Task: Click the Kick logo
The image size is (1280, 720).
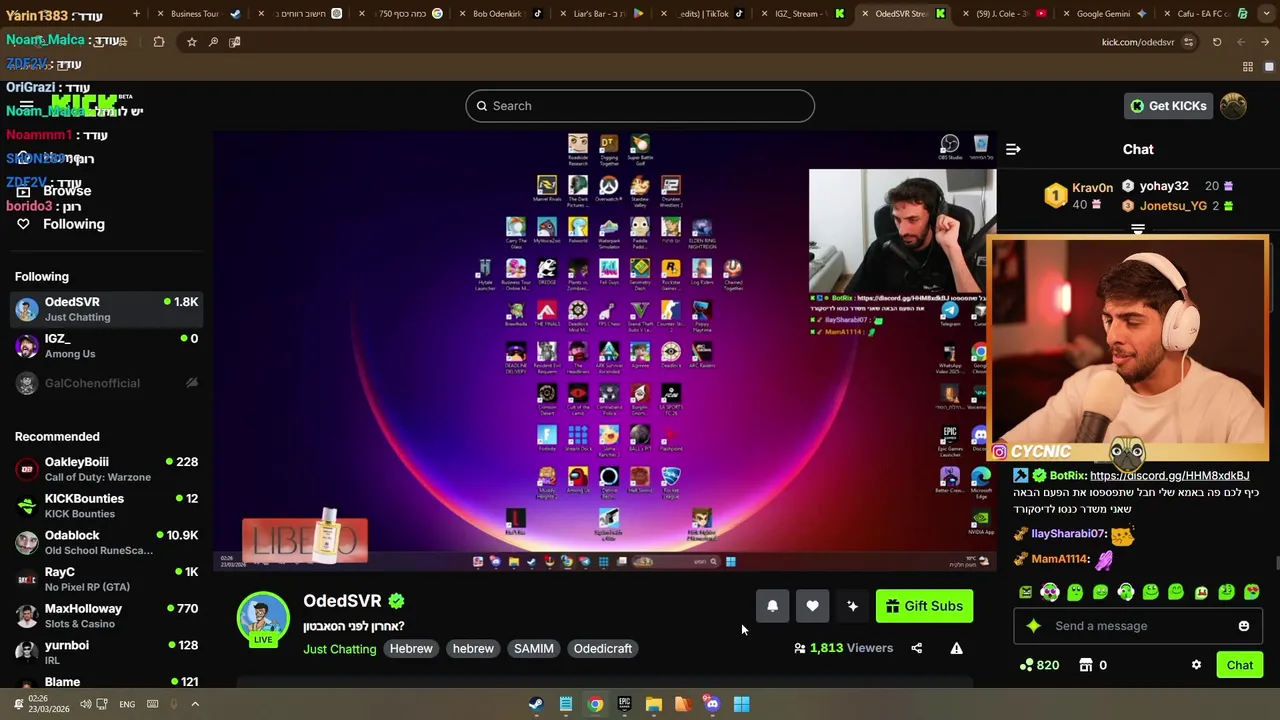Action: [x=85, y=104]
